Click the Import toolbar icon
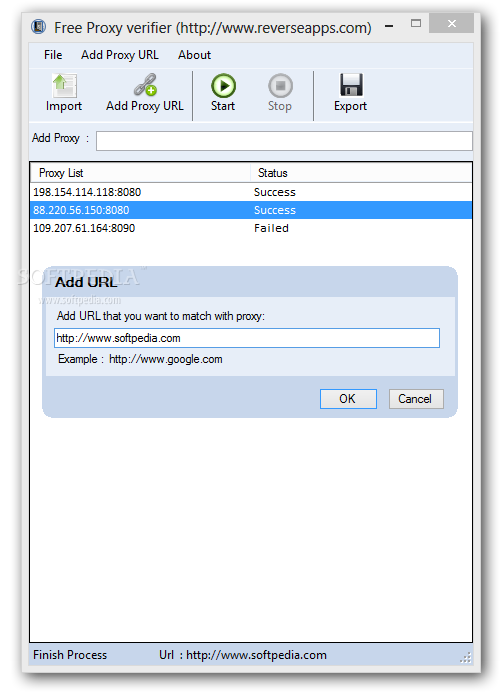 (x=64, y=85)
